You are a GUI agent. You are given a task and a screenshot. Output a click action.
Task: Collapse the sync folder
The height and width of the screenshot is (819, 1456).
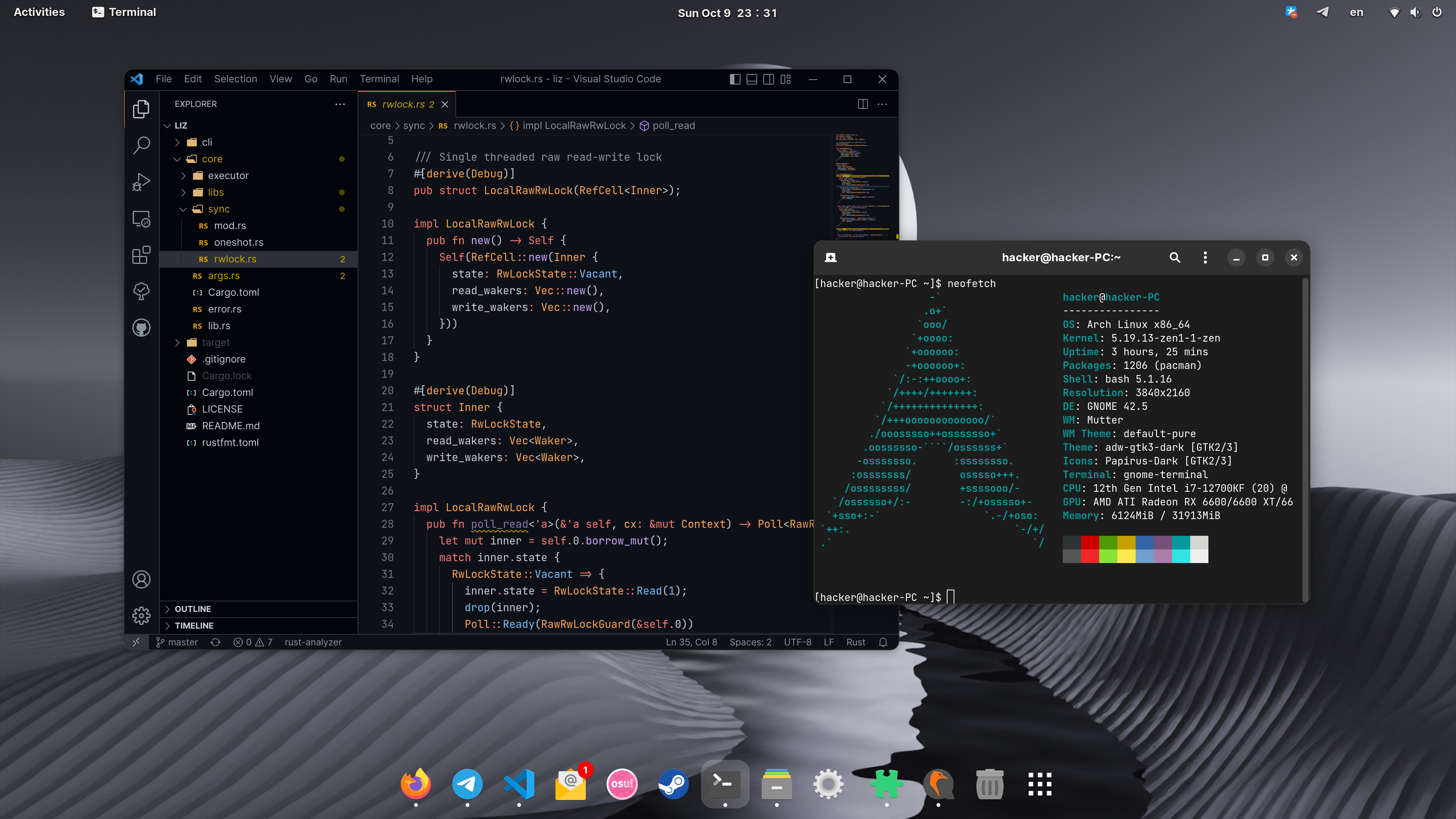click(x=184, y=209)
